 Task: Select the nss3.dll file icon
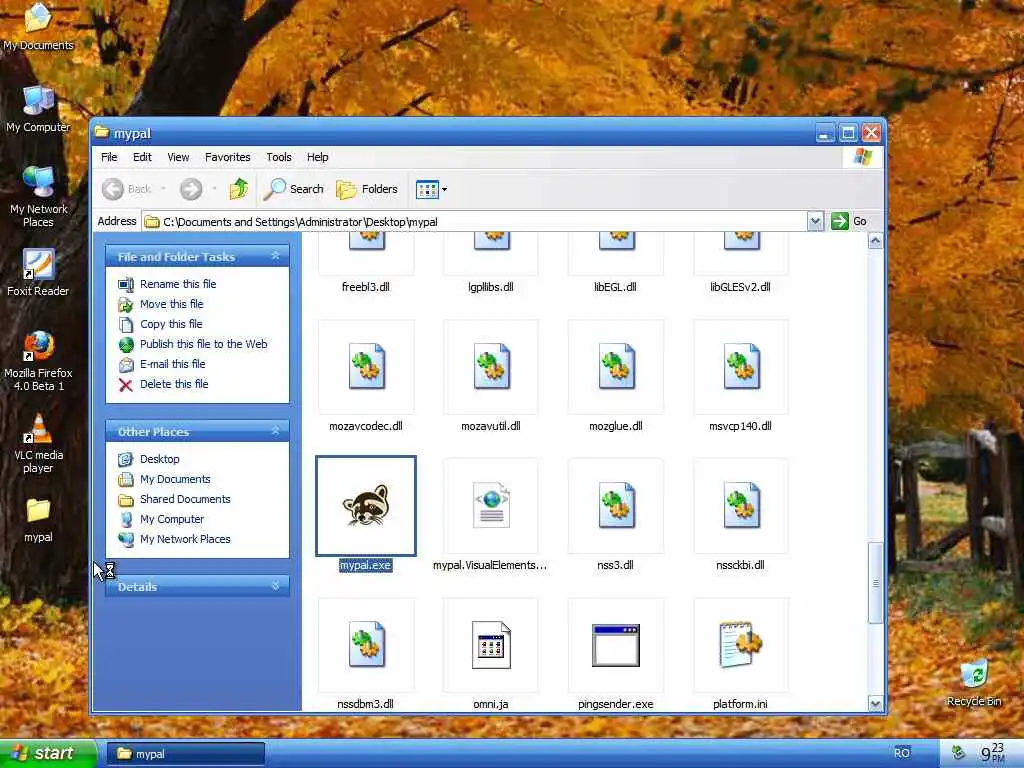point(616,505)
